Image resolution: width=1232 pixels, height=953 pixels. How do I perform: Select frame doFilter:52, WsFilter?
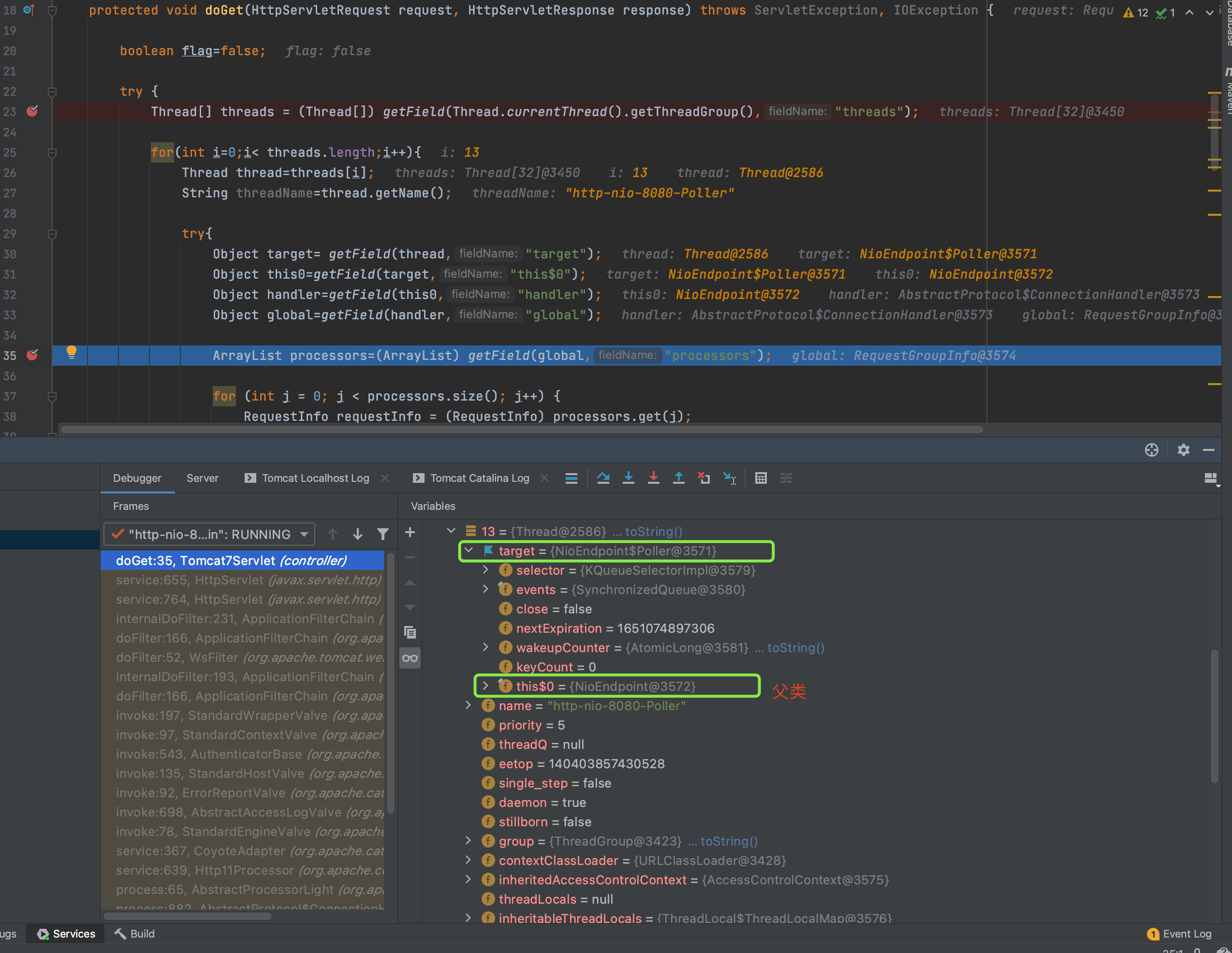click(243, 657)
